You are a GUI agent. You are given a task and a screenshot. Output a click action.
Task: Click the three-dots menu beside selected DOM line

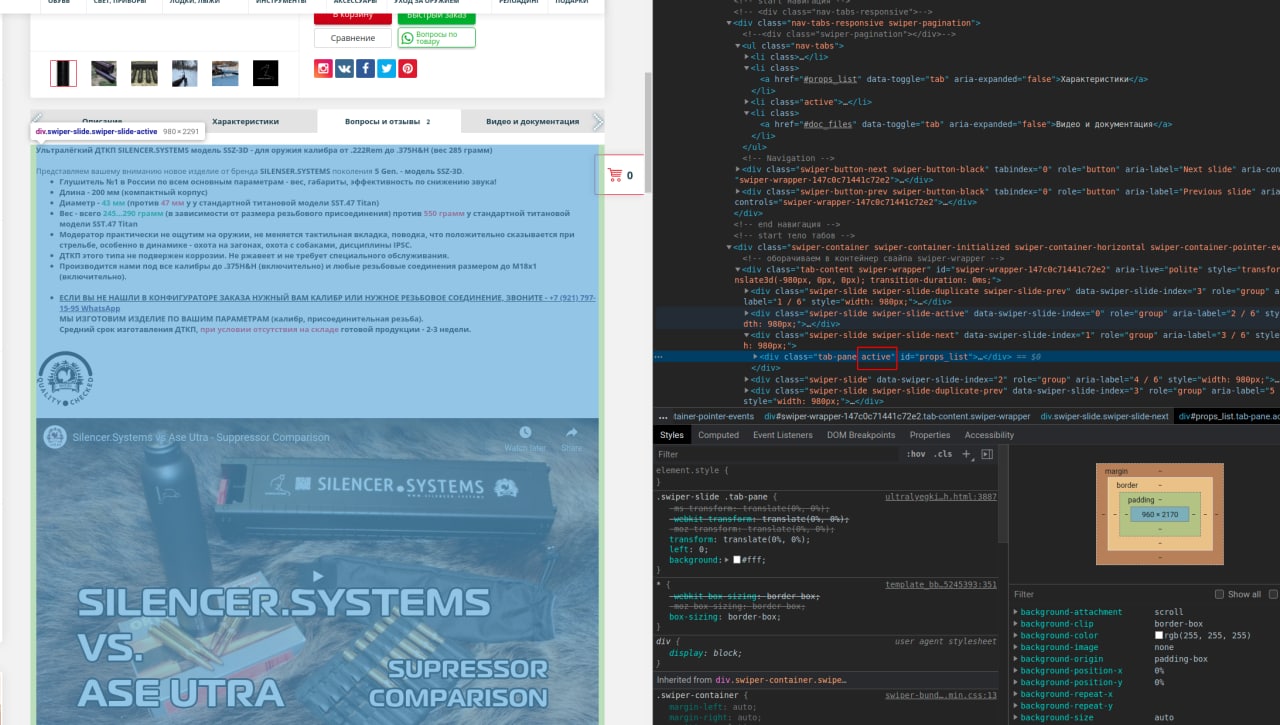pos(658,357)
